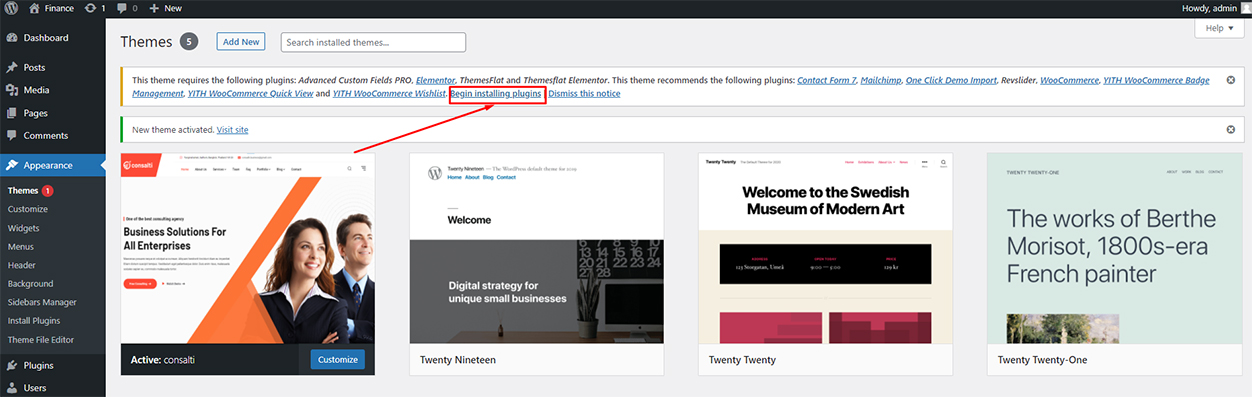
Task: Dismiss the New theme activated notice
Action: coord(1231,130)
